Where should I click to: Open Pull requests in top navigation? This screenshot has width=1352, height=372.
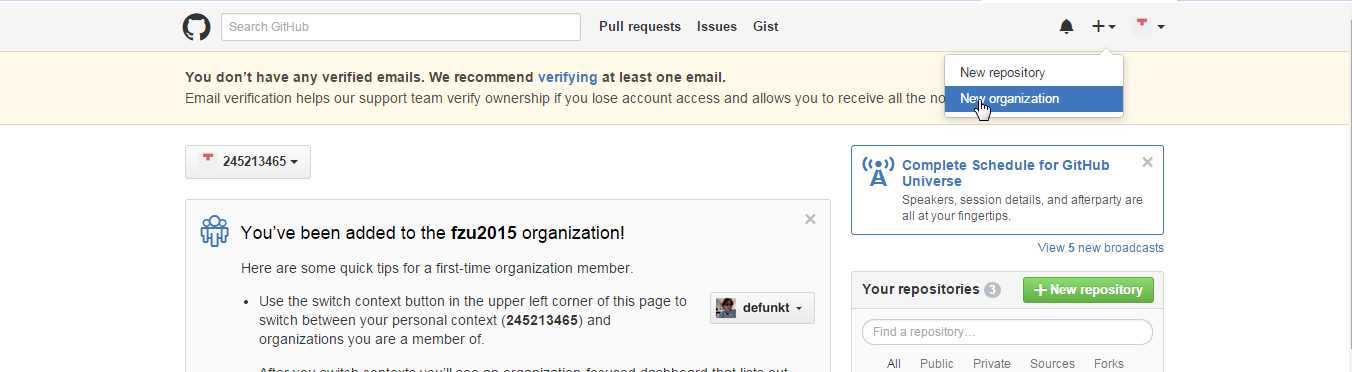640,27
